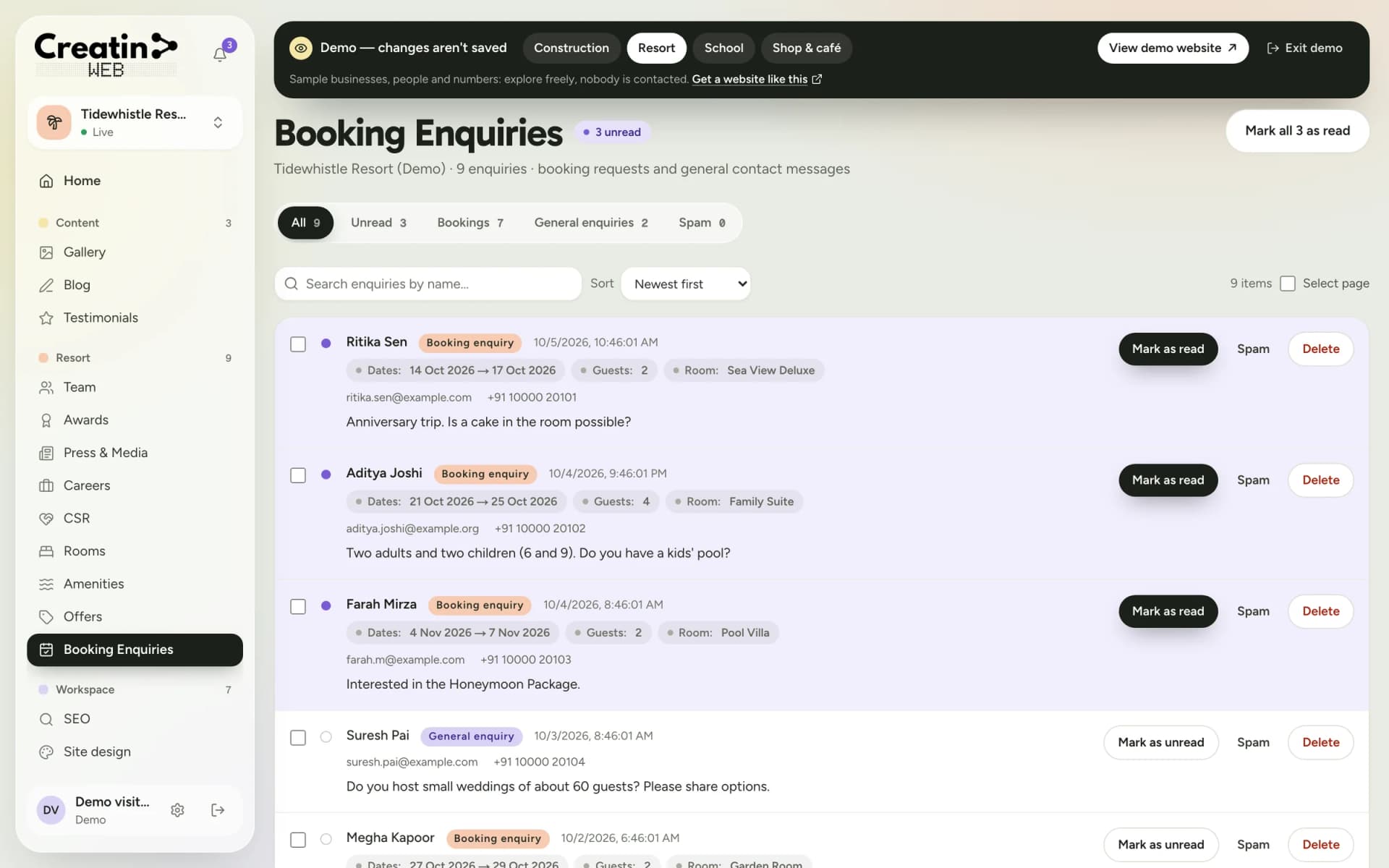
Task: Click the search enquiries by name field
Action: (x=428, y=284)
